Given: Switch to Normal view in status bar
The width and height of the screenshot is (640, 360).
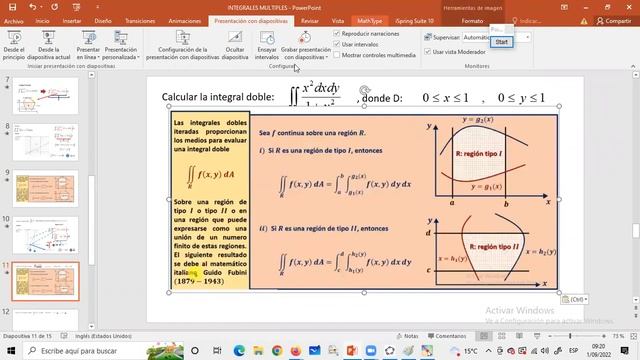Looking at the screenshot, I should [484, 336].
